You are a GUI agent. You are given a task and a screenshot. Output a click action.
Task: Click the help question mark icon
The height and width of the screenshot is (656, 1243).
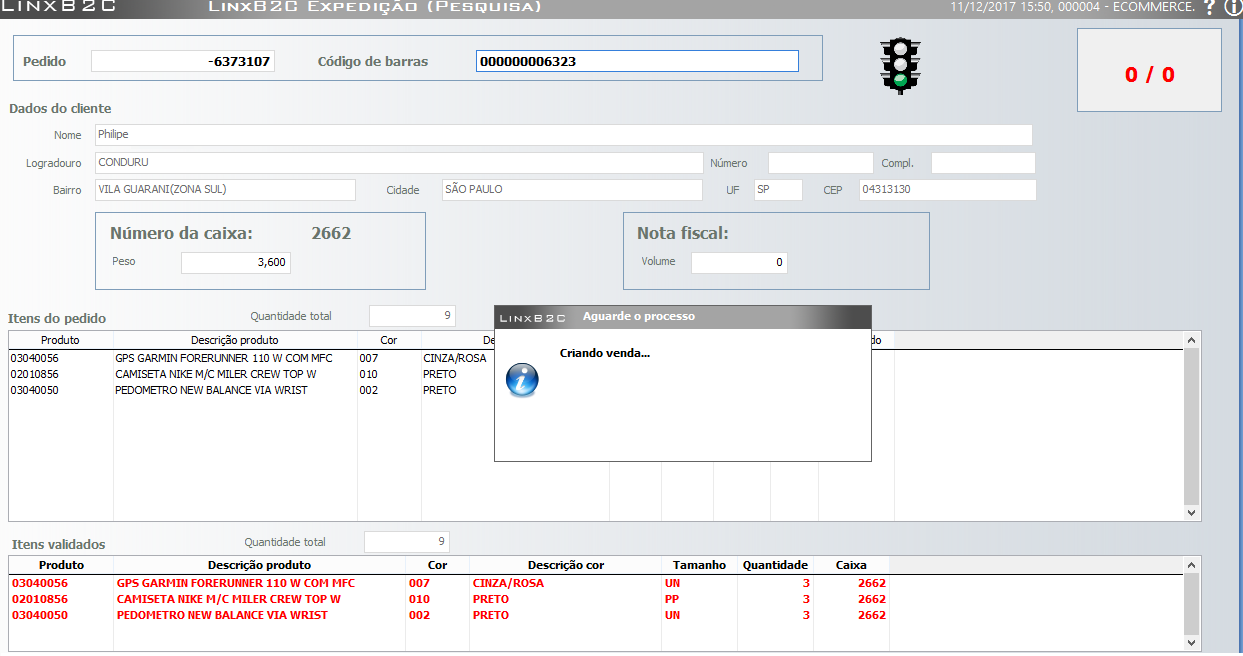(x=1209, y=7)
